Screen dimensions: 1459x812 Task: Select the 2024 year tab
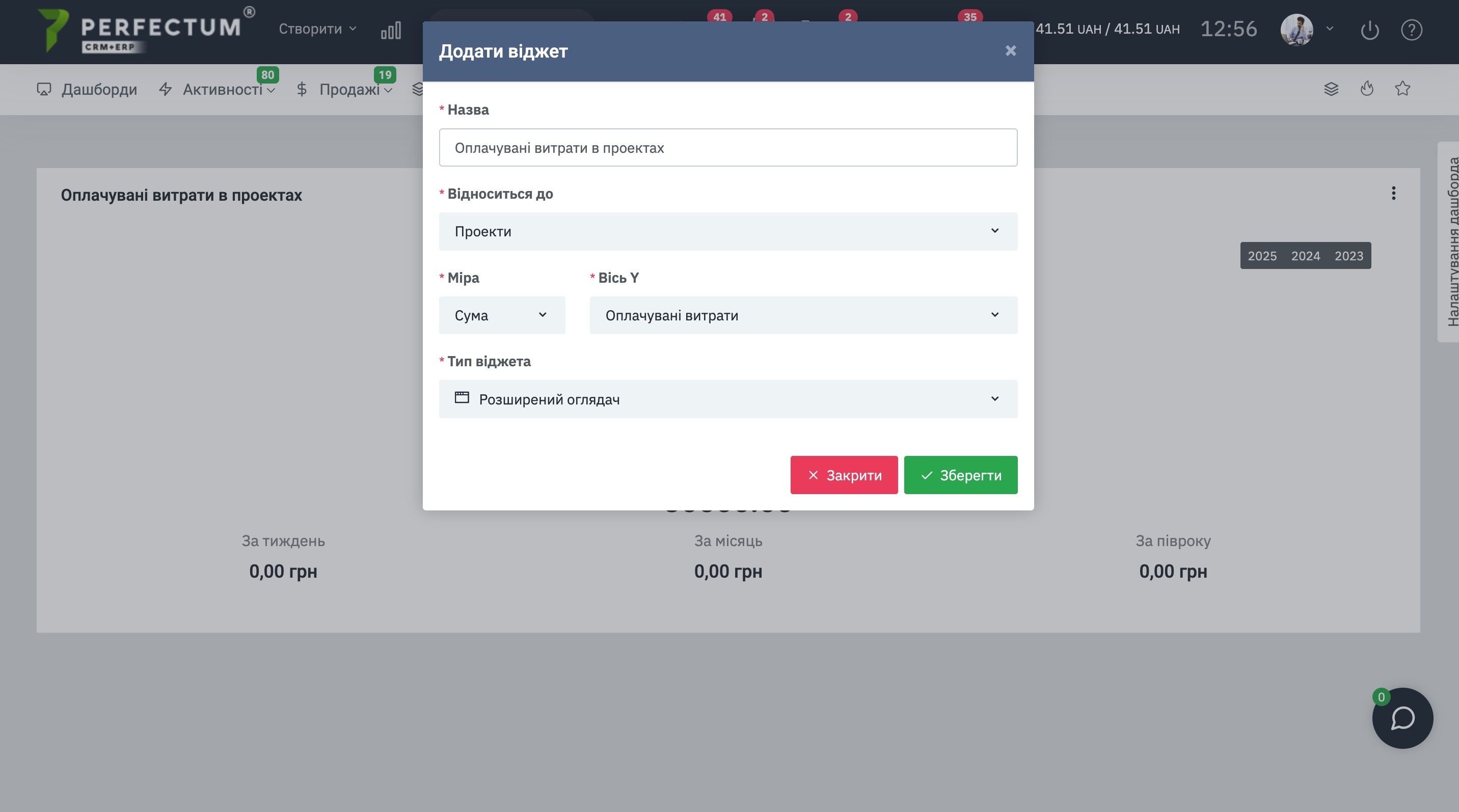click(1306, 256)
